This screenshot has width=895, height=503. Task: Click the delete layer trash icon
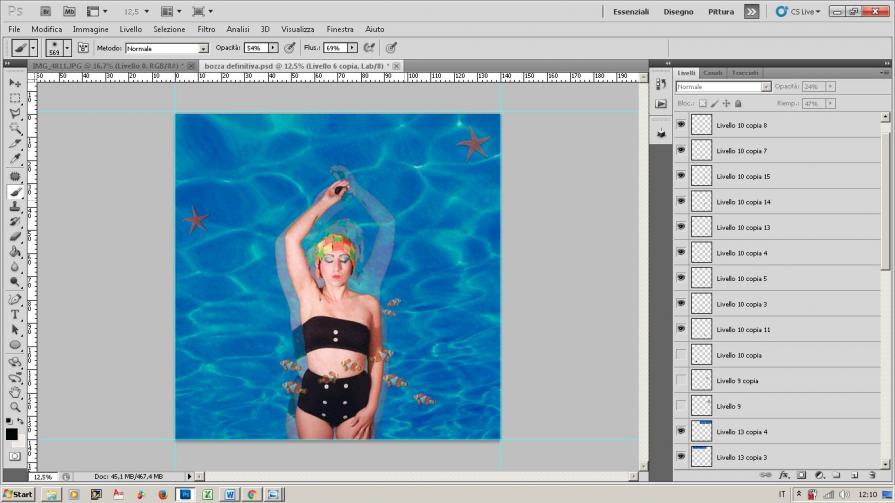pos(874,475)
